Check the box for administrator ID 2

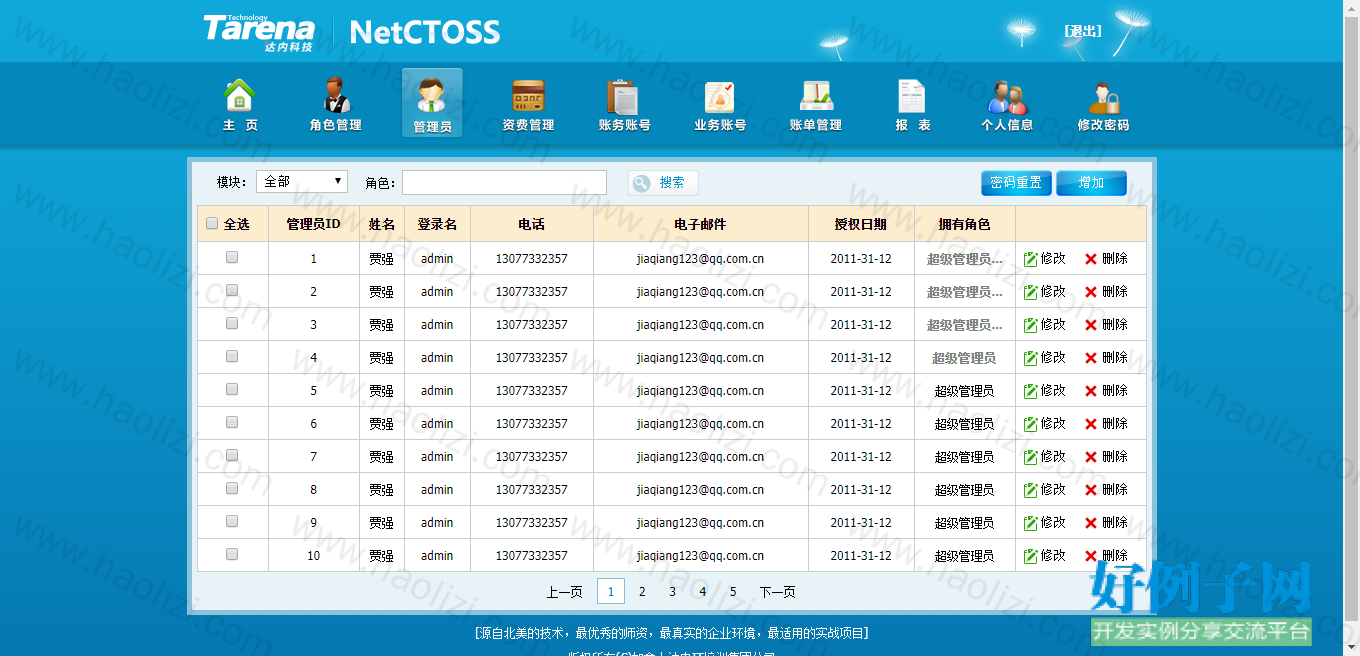click(232, 290)
